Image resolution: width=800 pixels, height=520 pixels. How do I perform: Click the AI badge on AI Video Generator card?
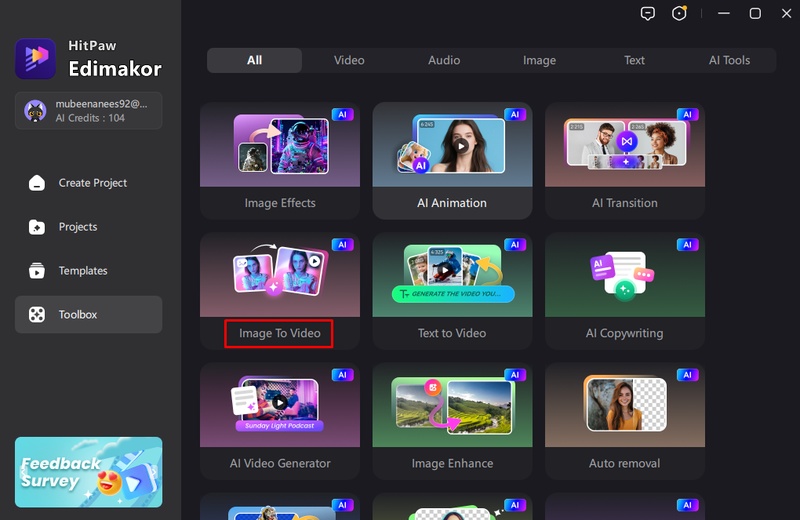coord(342,375)
